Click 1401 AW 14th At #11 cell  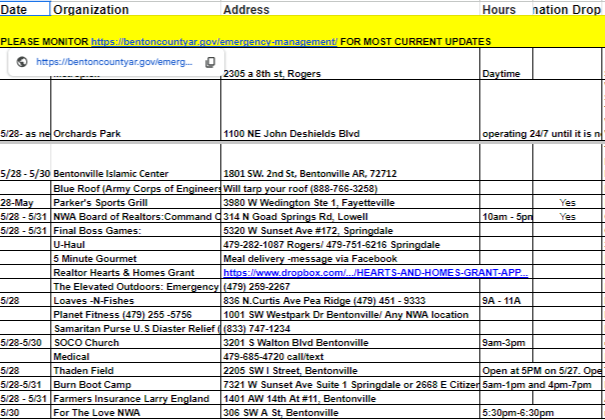(x=350, y=398)
